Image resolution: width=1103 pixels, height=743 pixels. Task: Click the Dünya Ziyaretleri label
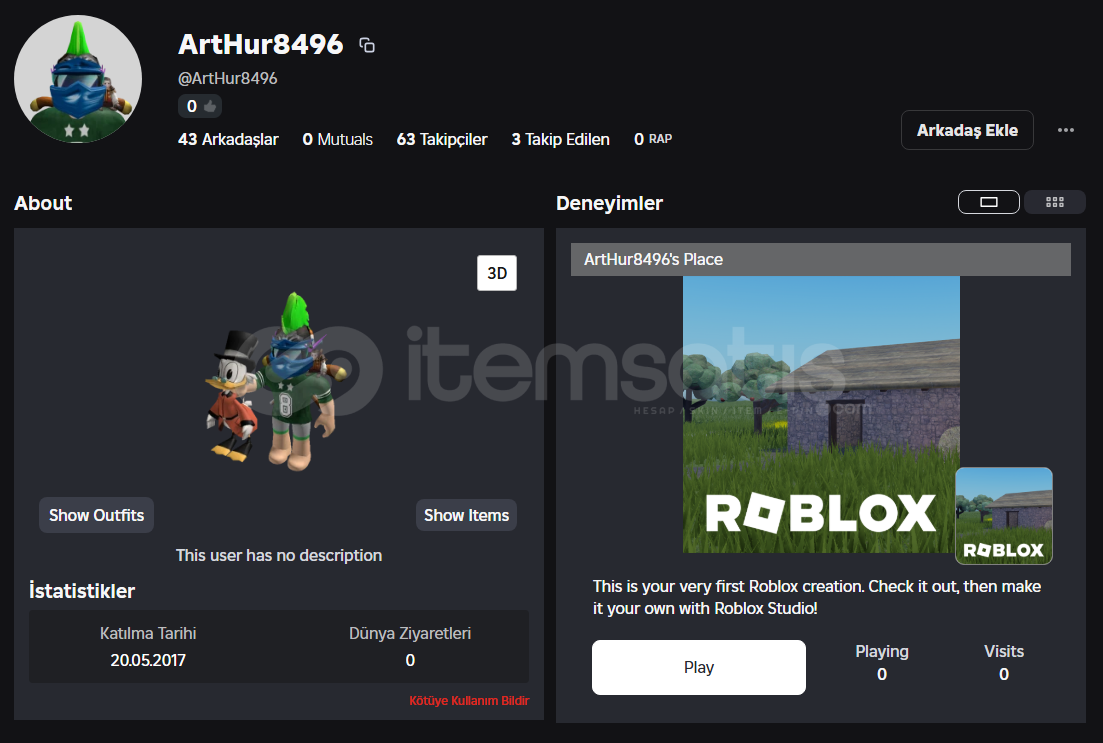tap(410, 633)
